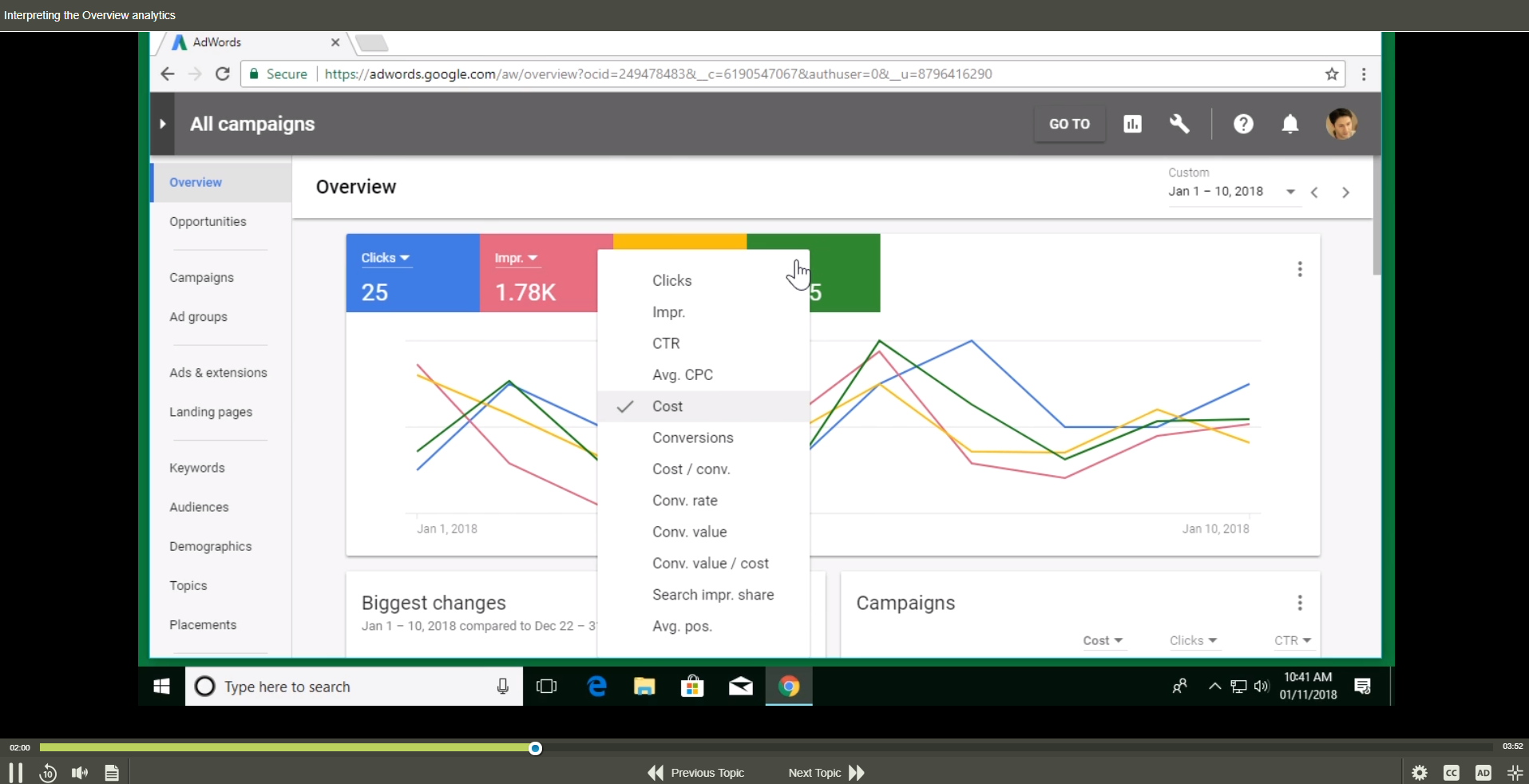Image resolution: width=1529 pixels, height=784 pixels.
Task: Open the Cost column dropdown in Campaigns card
Action: pos(1102,640)
